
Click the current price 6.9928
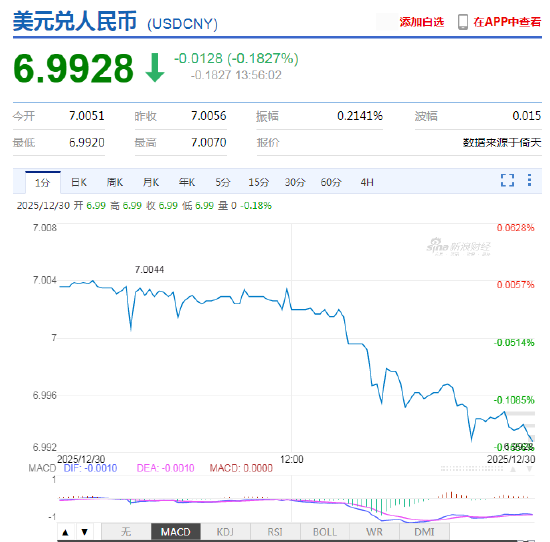(x=73, y=68)
